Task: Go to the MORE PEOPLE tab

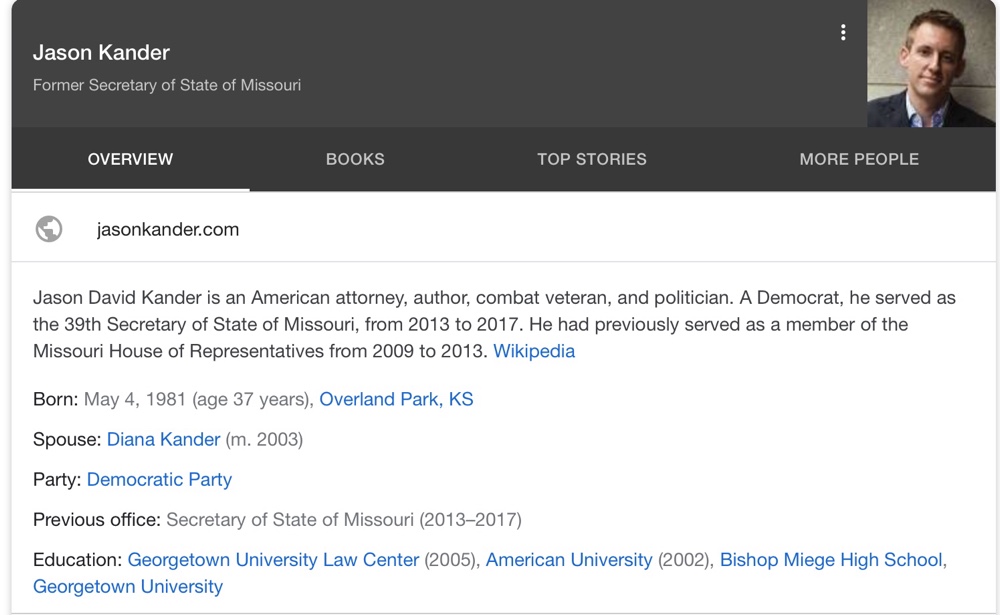Action: click(859, 159)
